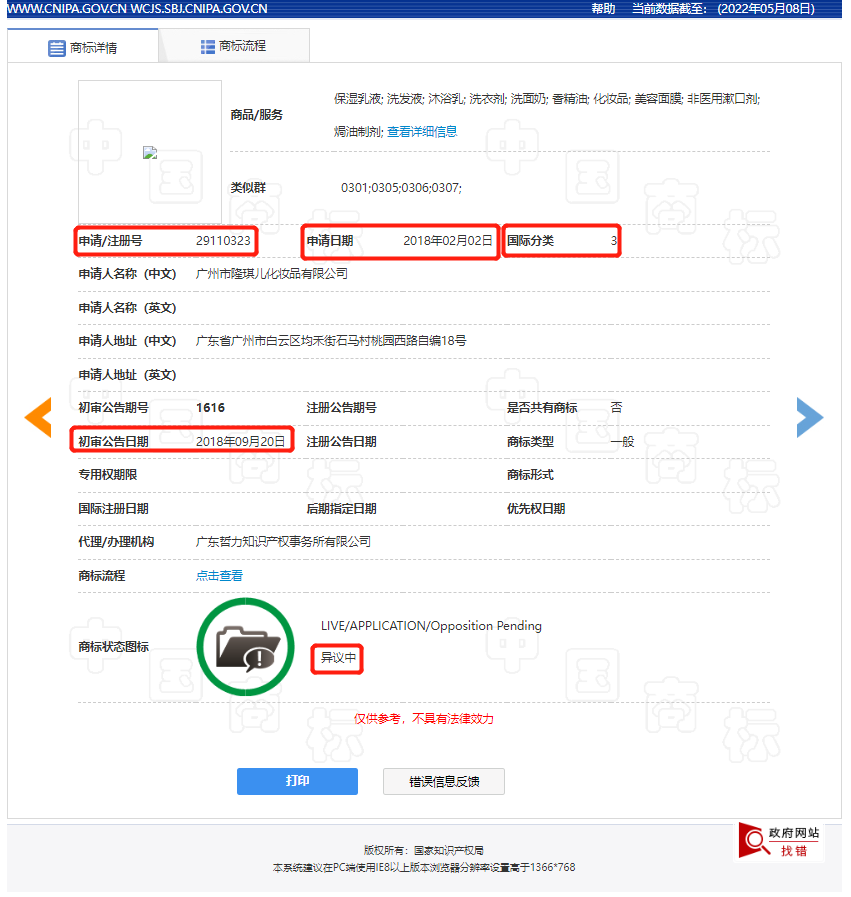The height and width of the screenshot is (897, 851).
Task: Click the 商标形式 field label
Action: 530,475
